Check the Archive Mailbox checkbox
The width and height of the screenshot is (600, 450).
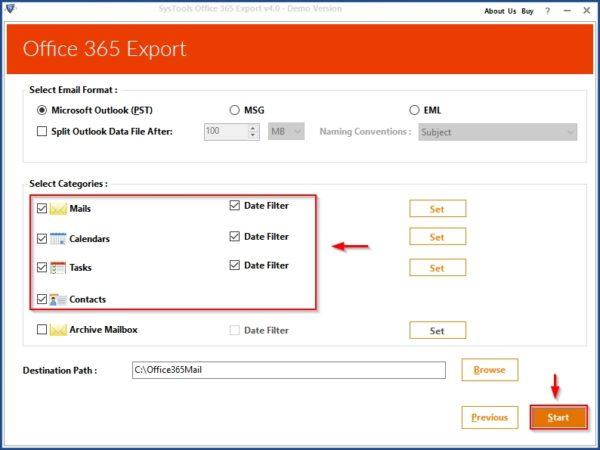click(x=42, y=329)
